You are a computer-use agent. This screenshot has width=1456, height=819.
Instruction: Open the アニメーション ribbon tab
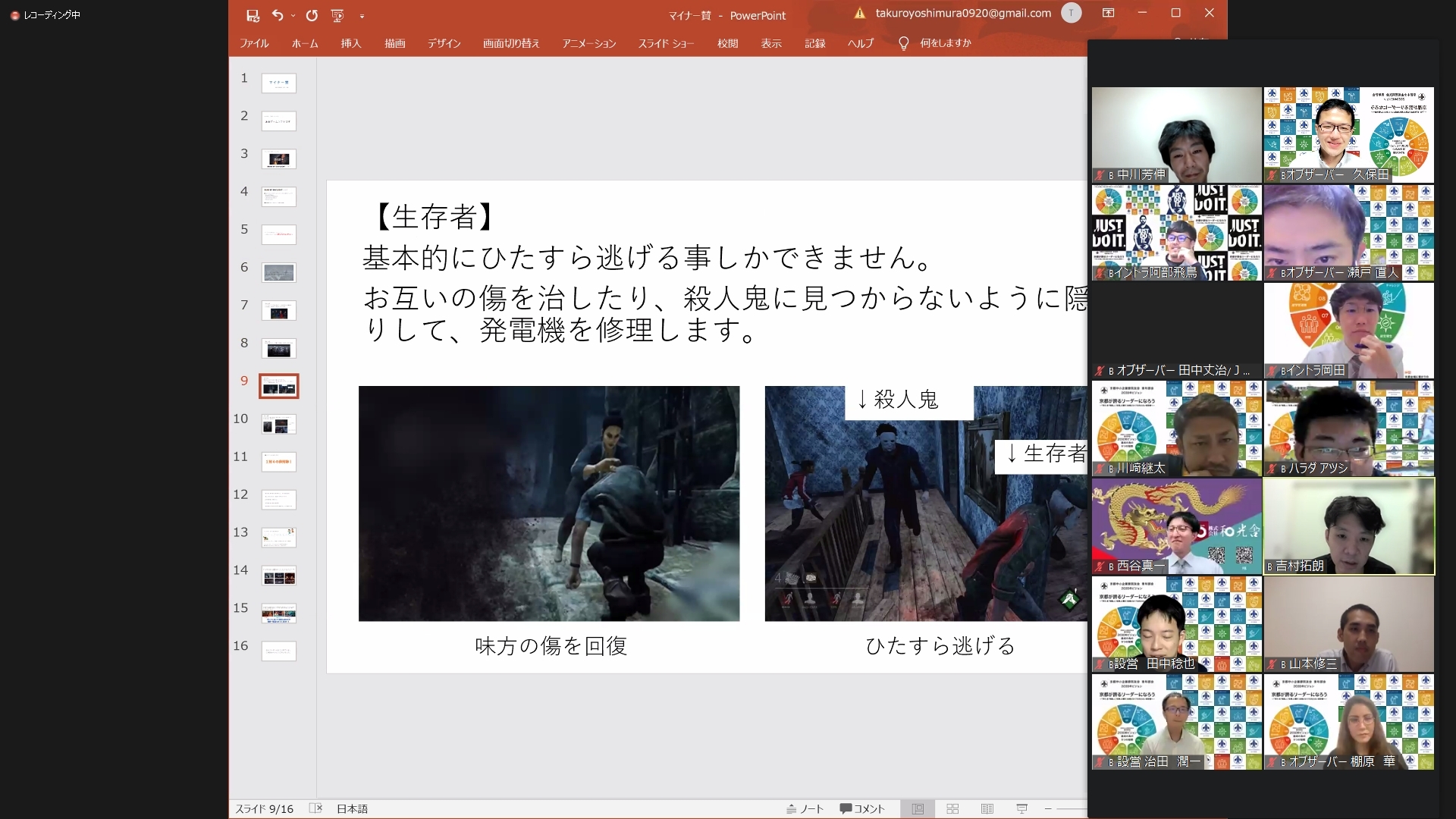click(x=589, y=43)
